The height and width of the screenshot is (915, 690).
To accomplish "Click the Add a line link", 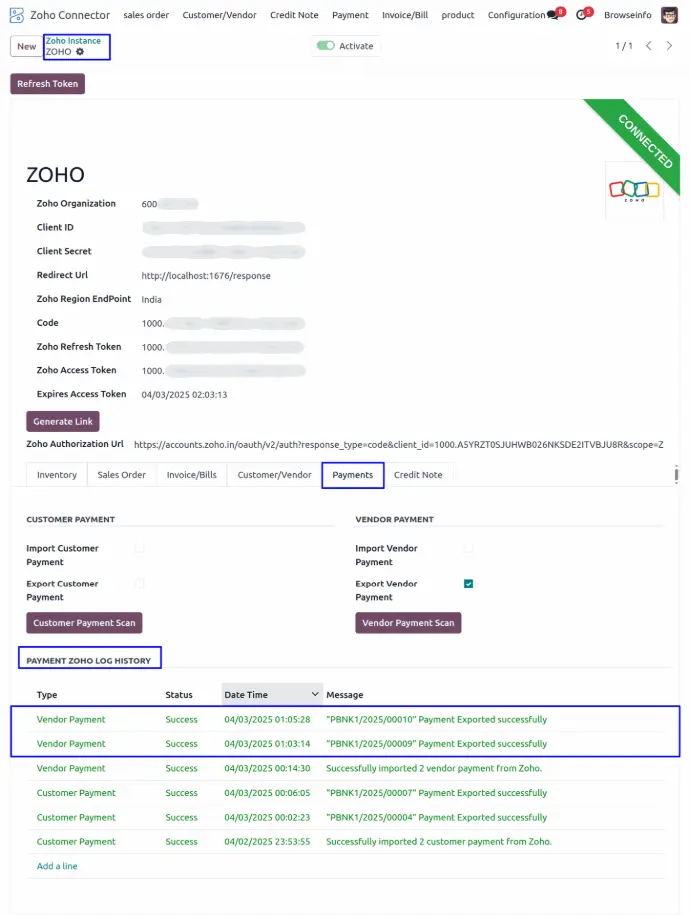I will click(57, 866).
